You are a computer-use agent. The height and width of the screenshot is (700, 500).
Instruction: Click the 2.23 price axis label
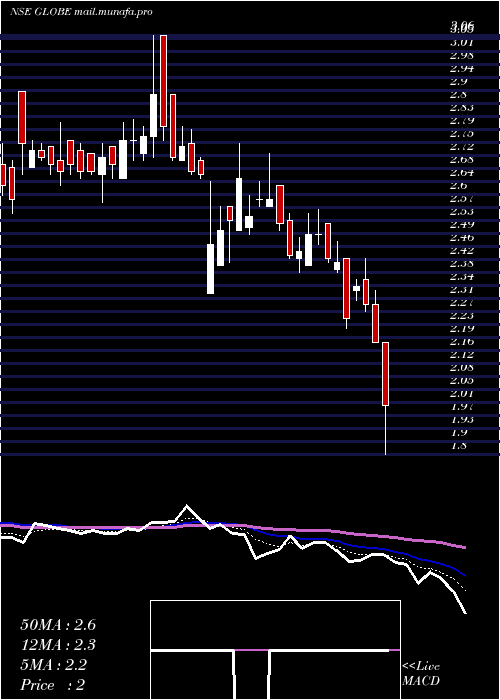point(462,315)
